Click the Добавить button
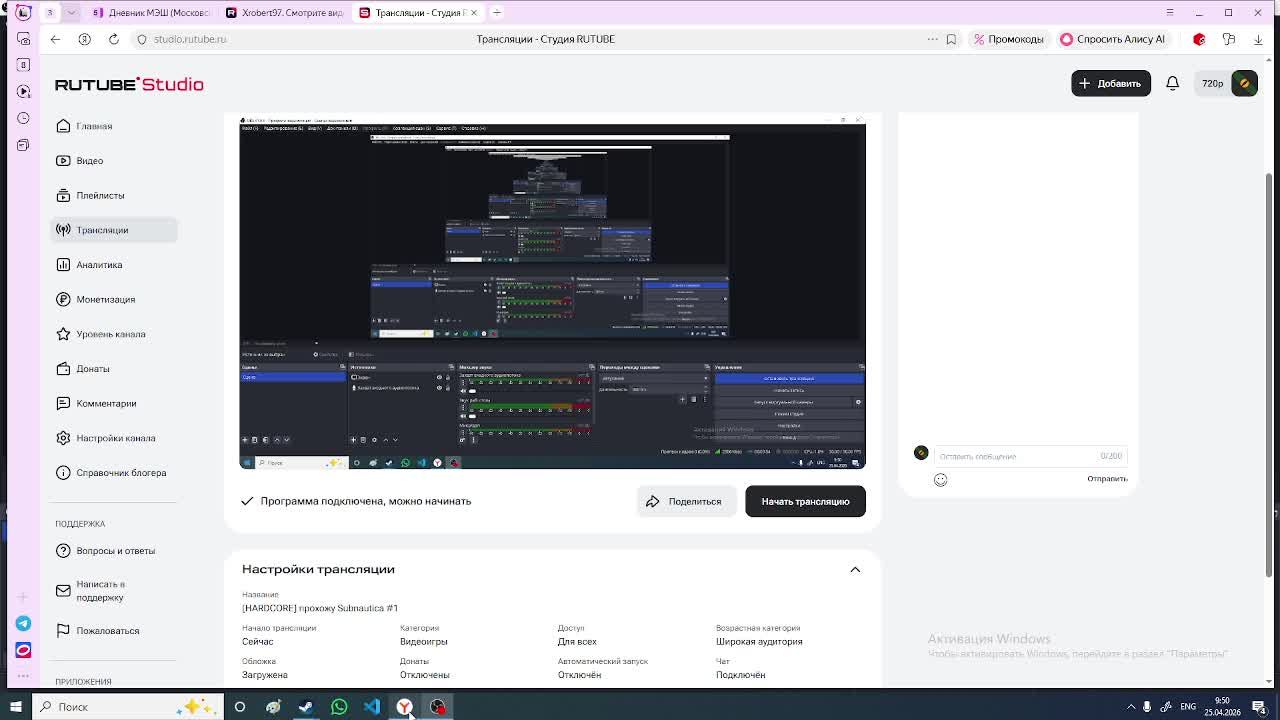 pyautogui.click(x=1110, y=83)
